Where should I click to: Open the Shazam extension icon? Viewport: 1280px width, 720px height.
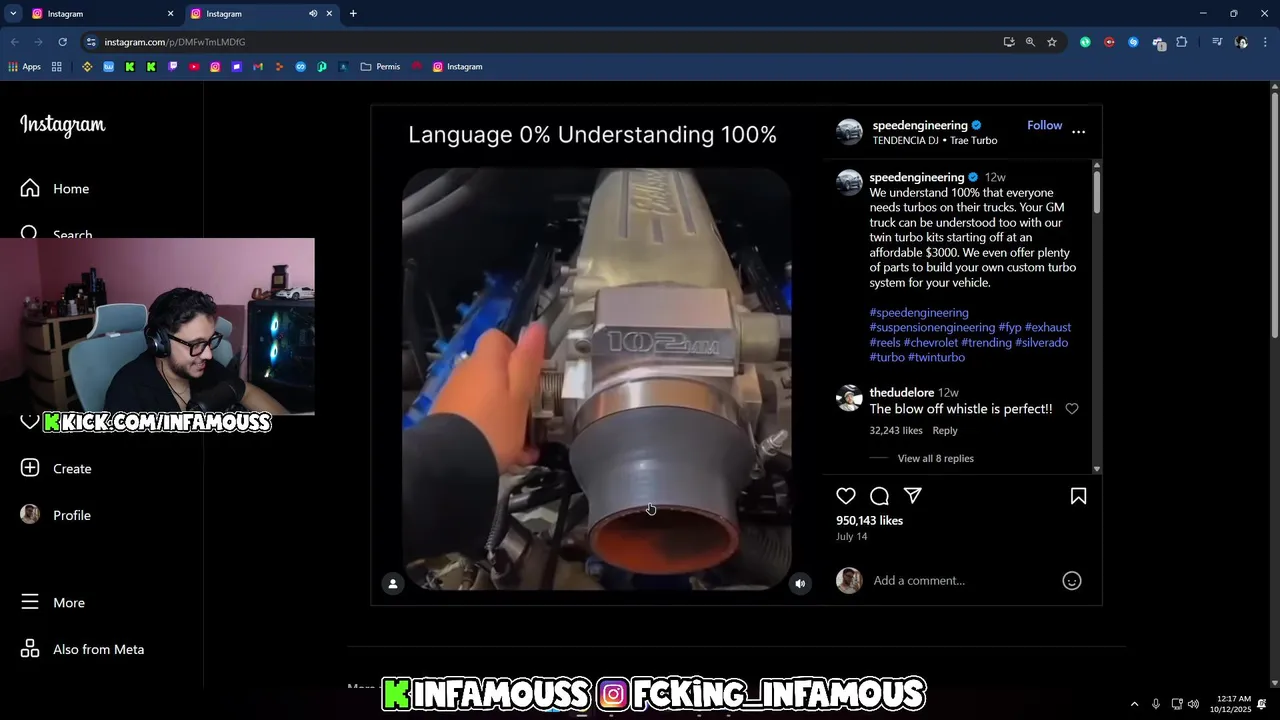point(1133,42)
